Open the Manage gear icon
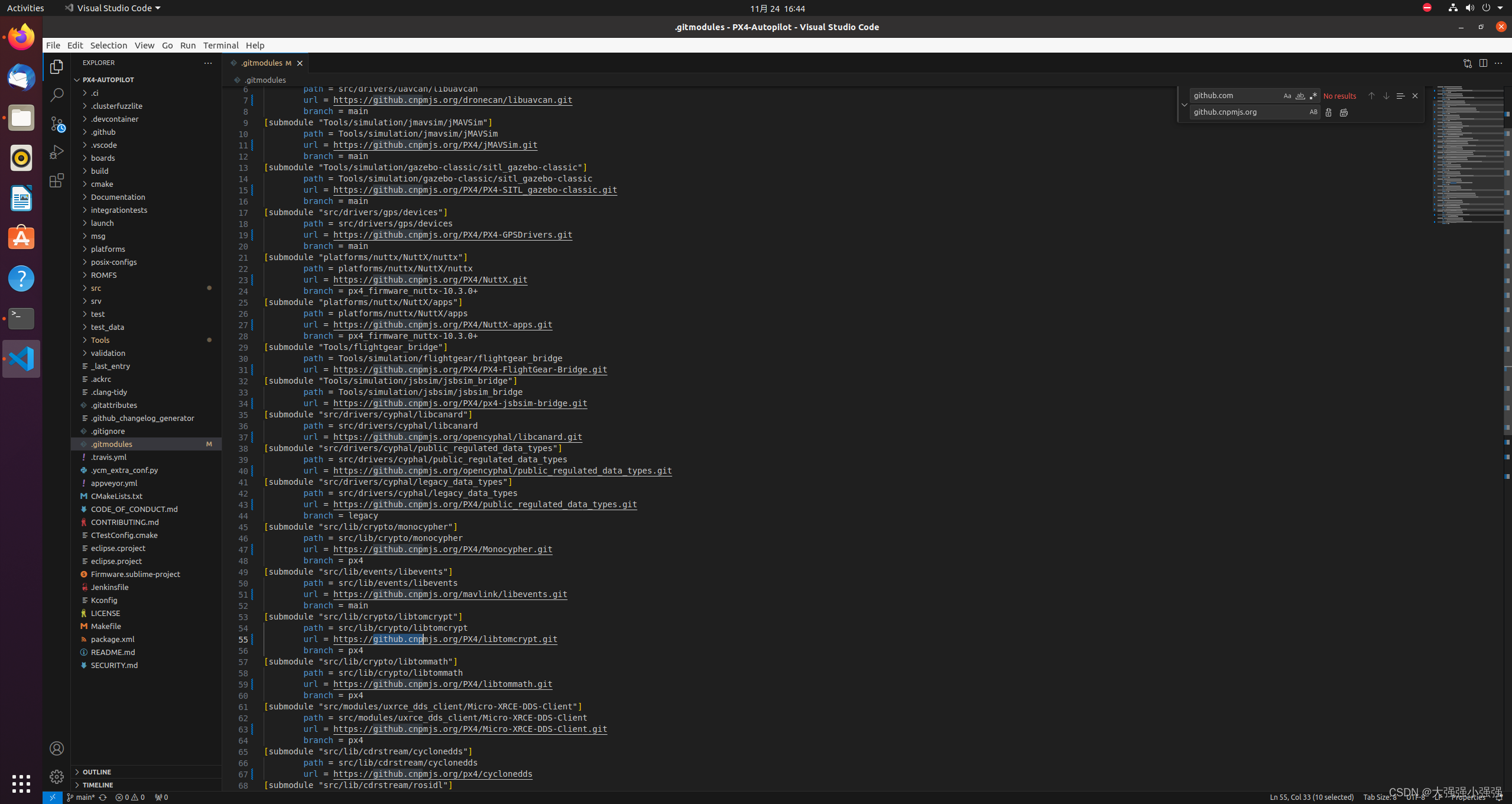The height and width of the screenshot is (804, 1512). pos(57,776)
